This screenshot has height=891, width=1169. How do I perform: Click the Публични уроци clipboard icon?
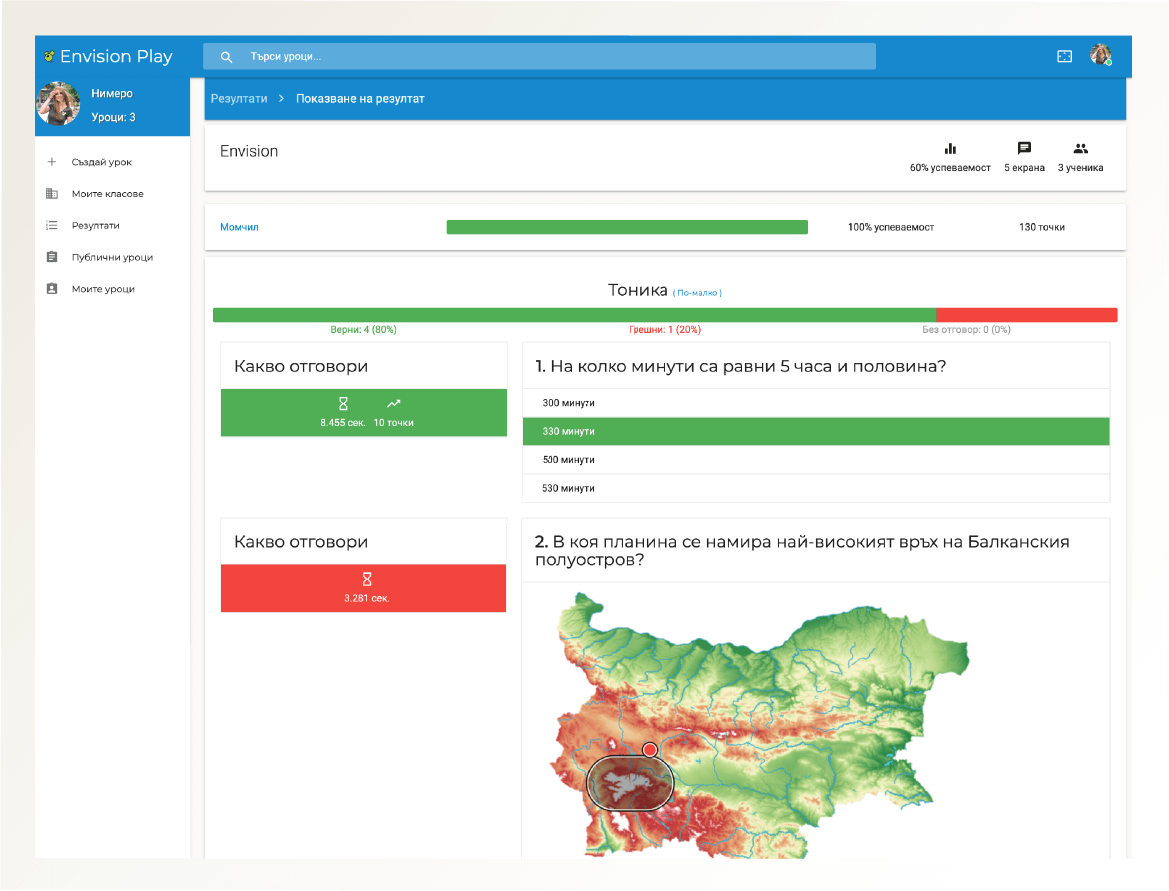(x=52, y=258)
